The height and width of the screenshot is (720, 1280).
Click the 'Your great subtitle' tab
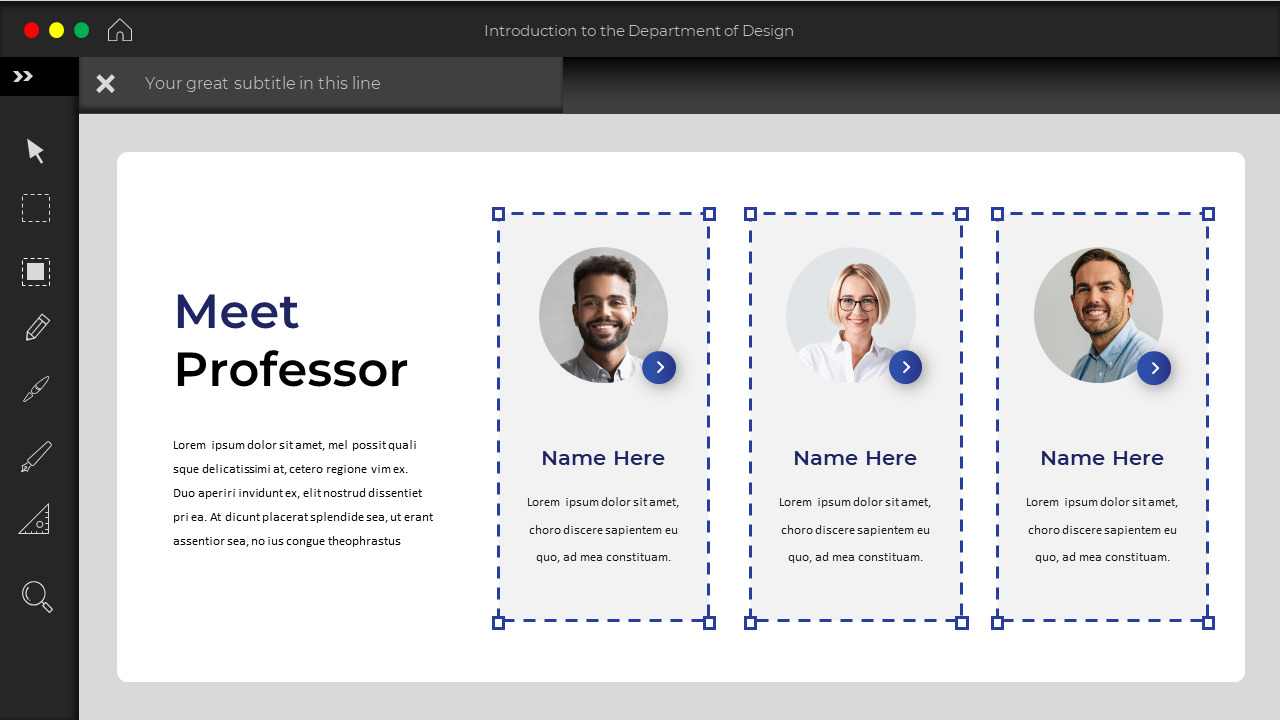pyautogui.click(x=263, y=83)
